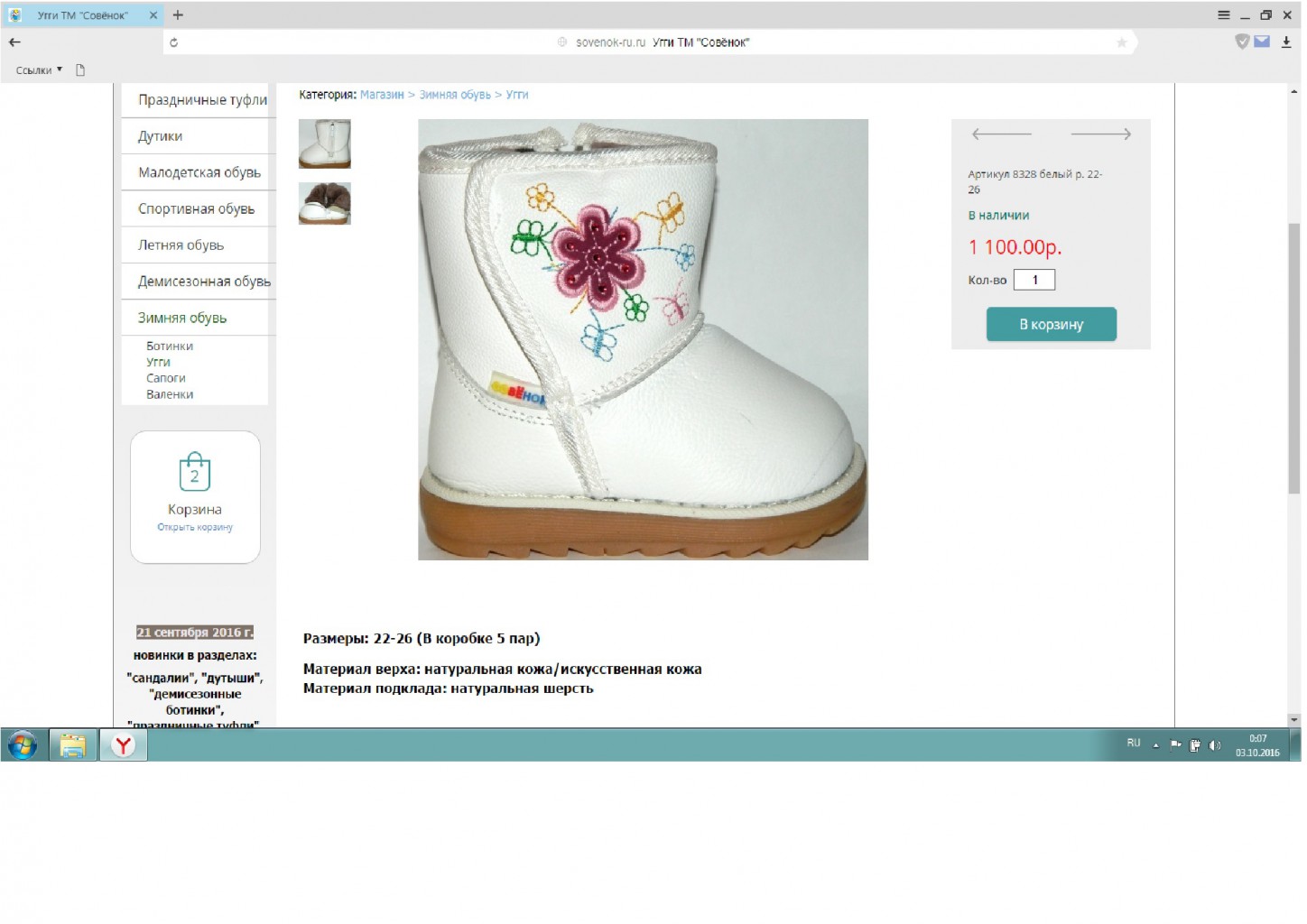
Task: Click Магазин breadcrumb link
Action: [382, 95]
